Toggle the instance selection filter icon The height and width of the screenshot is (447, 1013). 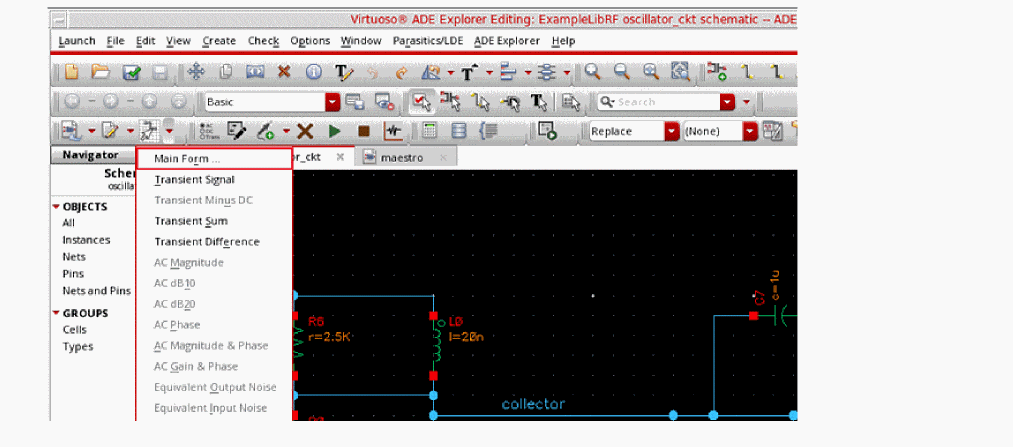coord(450,101)
